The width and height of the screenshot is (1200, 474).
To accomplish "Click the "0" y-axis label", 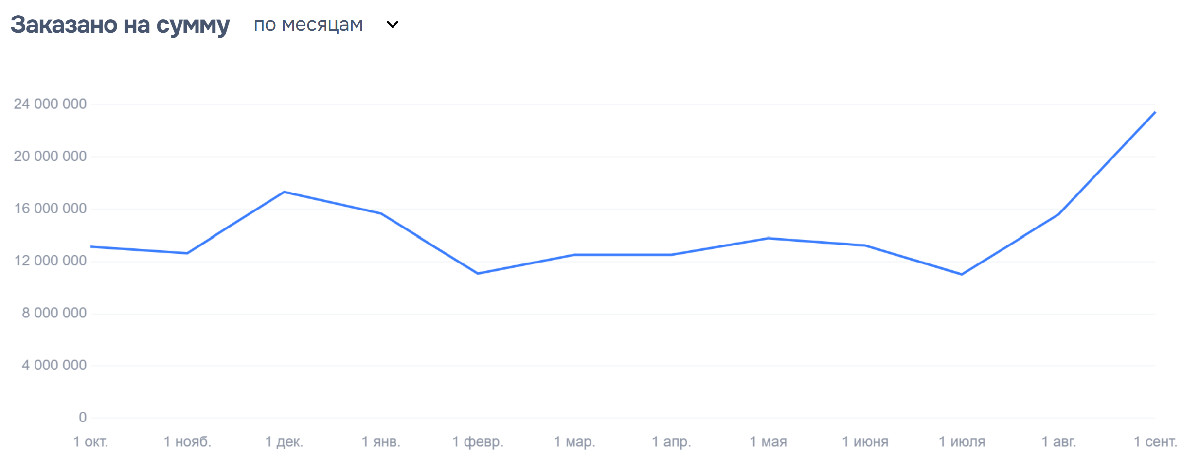I will click(83, 417).
